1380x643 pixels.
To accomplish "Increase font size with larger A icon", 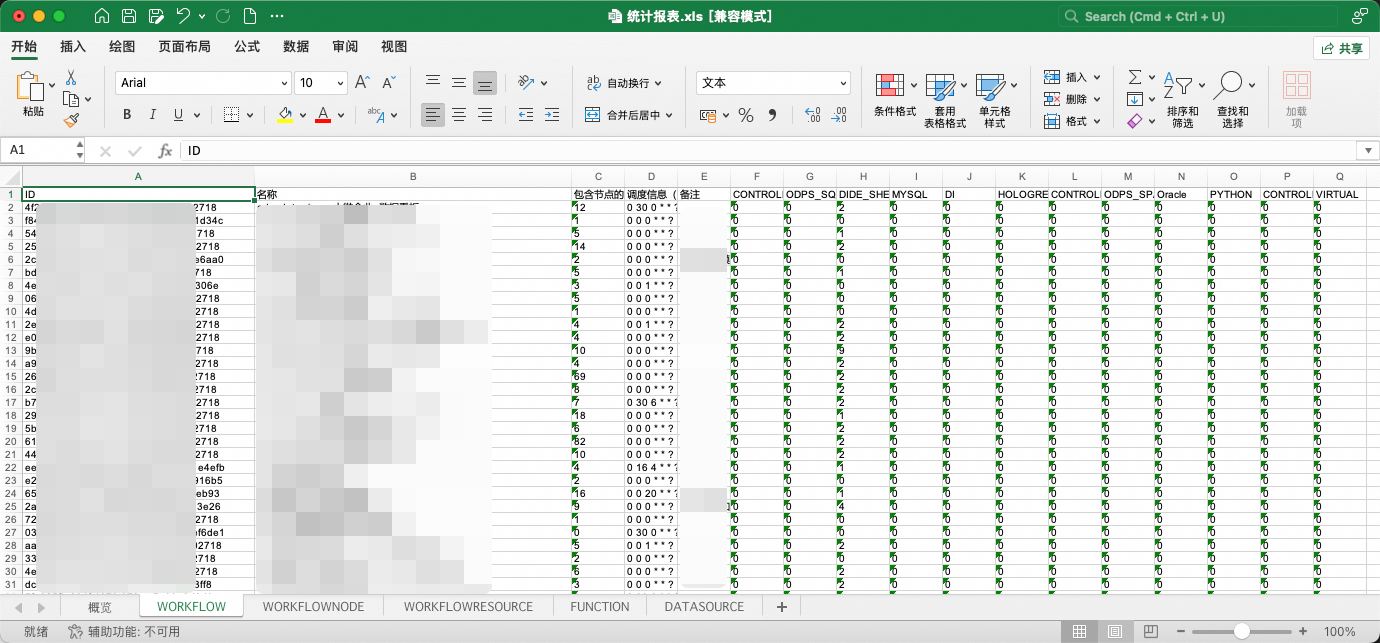I will (x=363, y=83).
